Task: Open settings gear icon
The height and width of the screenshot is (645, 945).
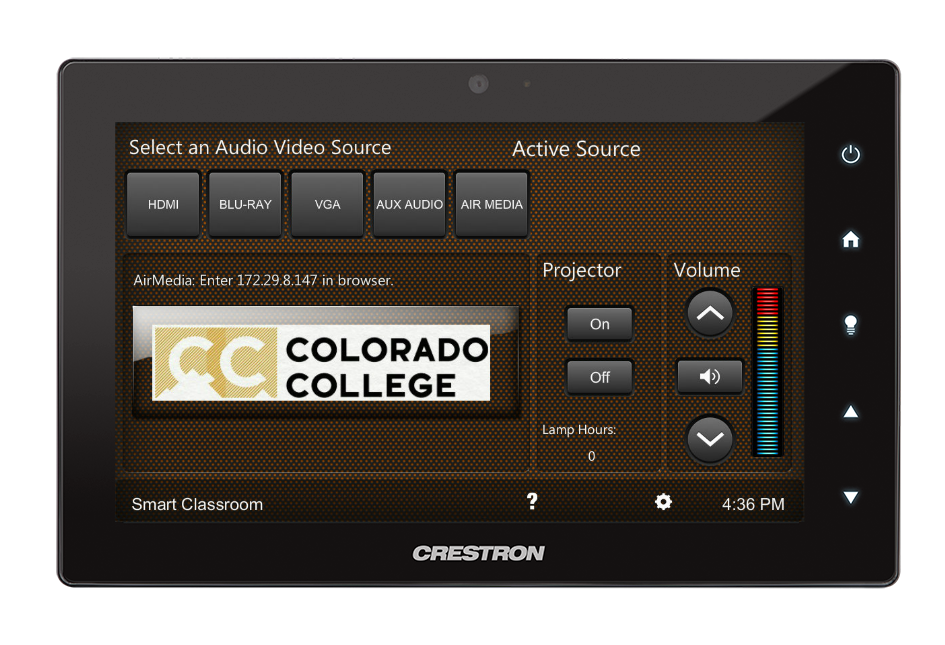Action: point(663,502)
